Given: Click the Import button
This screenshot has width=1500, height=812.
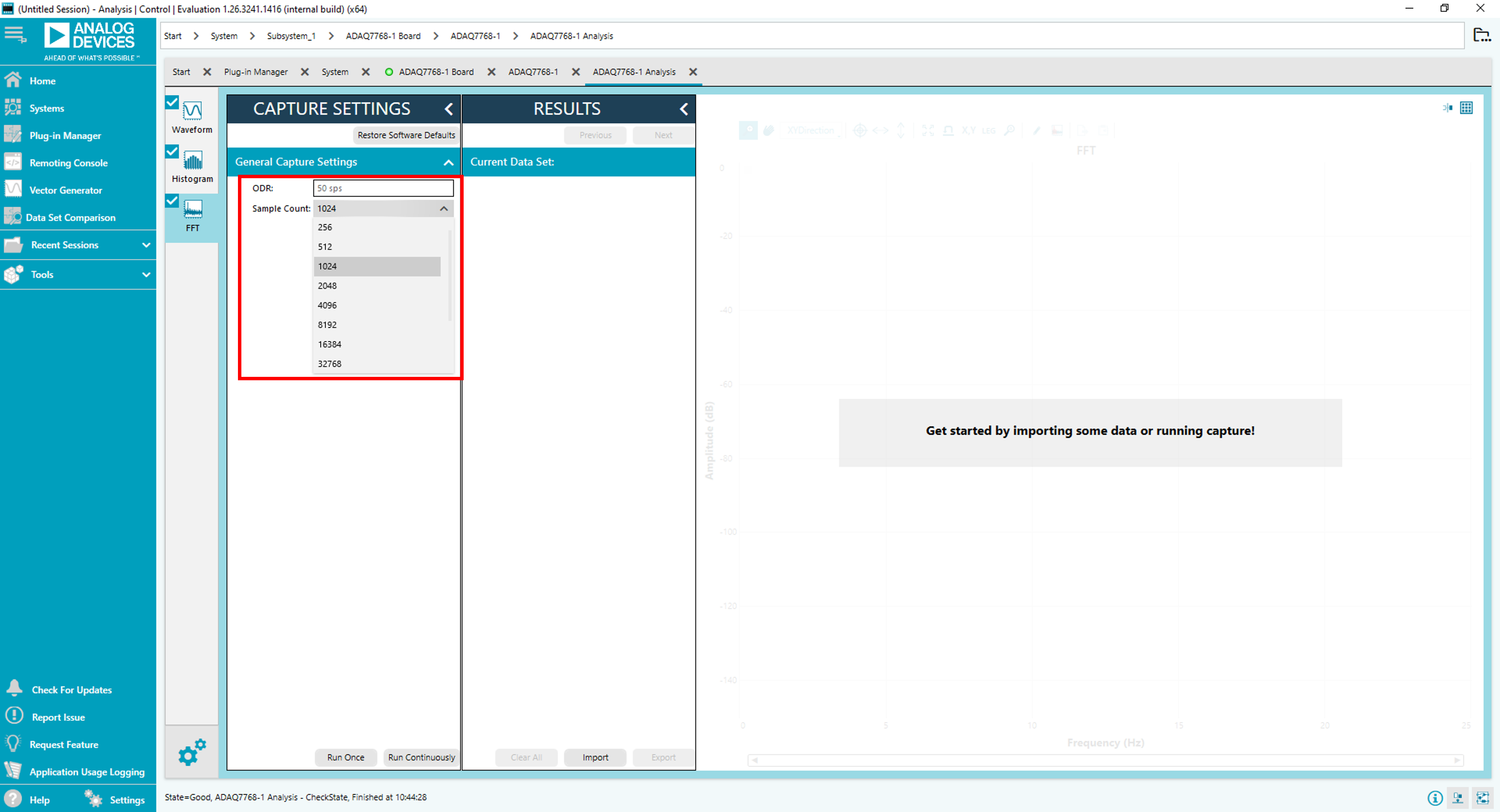Looking at the screenshot, I should (x=595, y=757).
